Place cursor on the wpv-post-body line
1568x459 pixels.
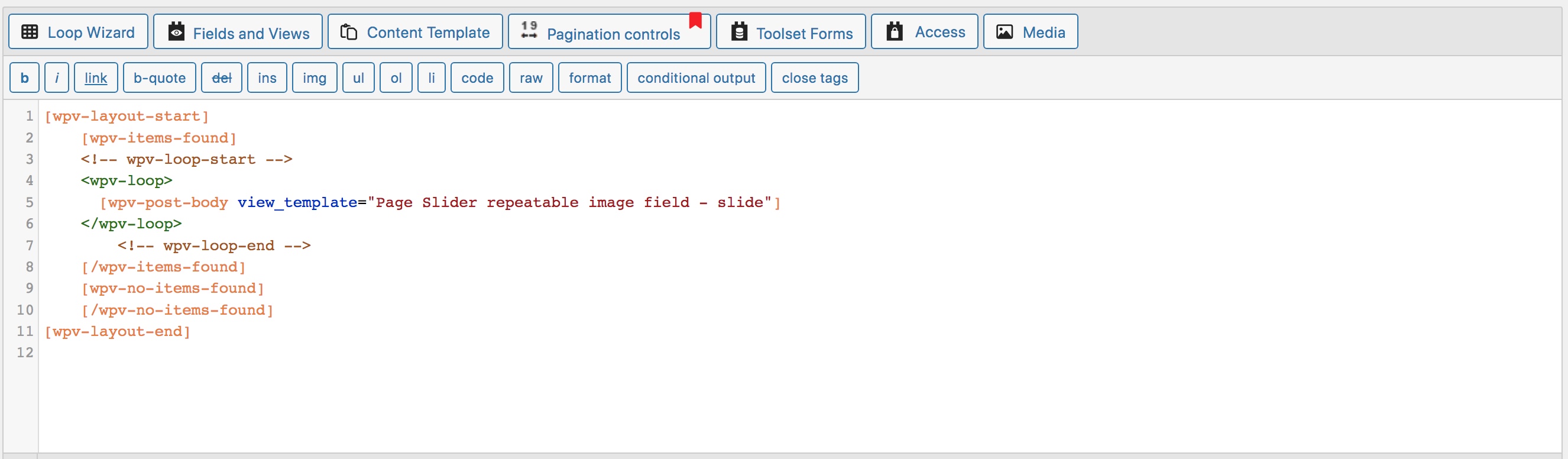click(x=440, y=202)
